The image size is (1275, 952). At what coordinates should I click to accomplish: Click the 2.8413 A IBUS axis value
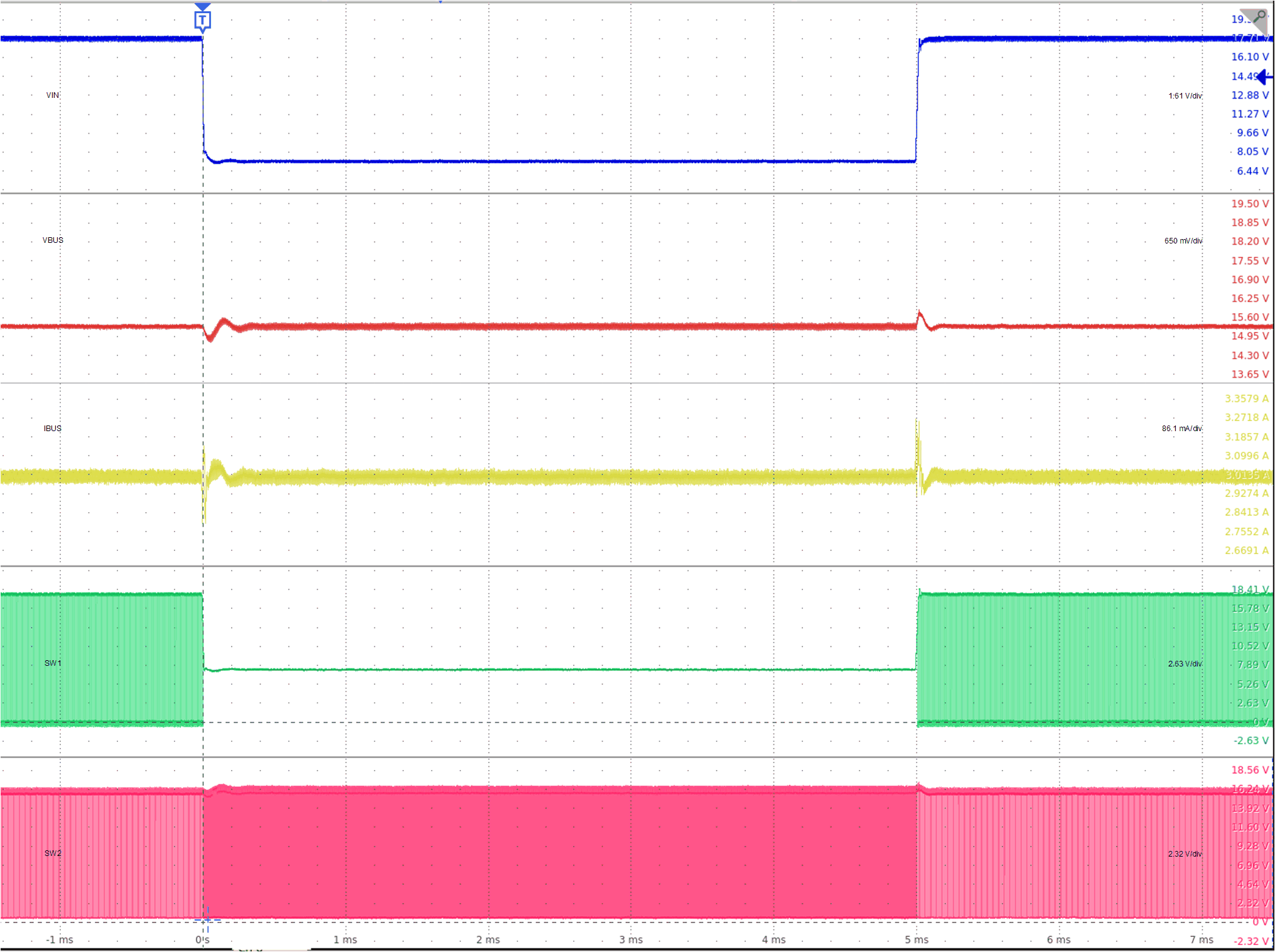pyautogui.click(x=1247, y=513)
